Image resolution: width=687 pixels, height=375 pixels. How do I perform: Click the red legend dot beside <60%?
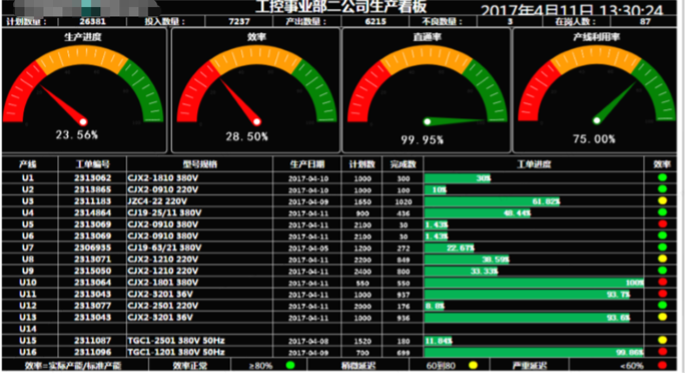click(662, 365)
